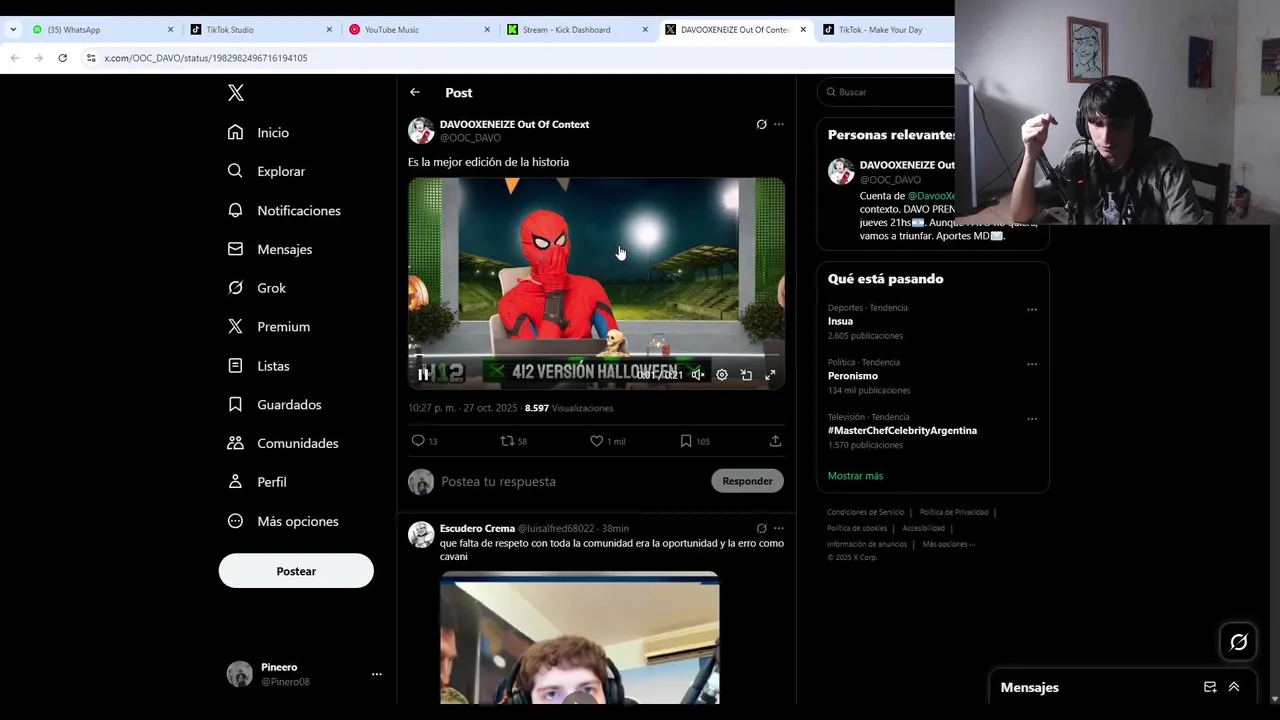
Task: Click the Postear button
Action: point(296,571)
